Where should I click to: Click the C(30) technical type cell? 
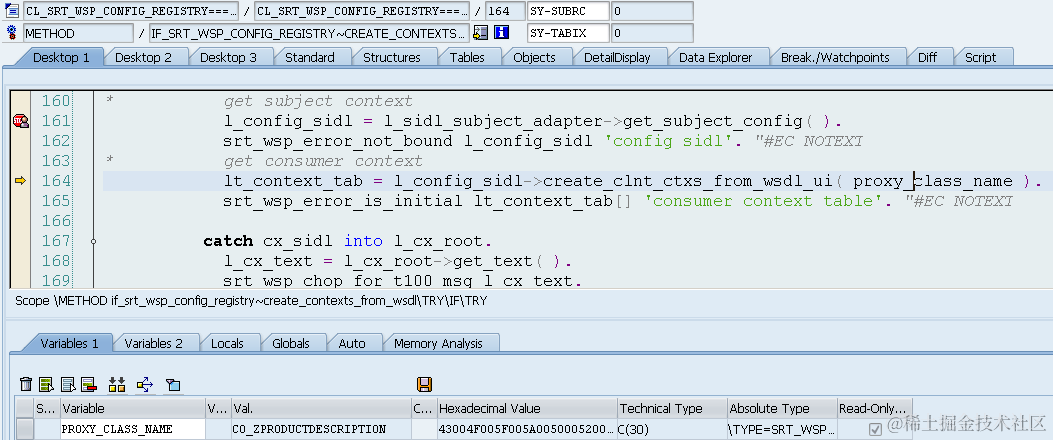coord(672,429)
